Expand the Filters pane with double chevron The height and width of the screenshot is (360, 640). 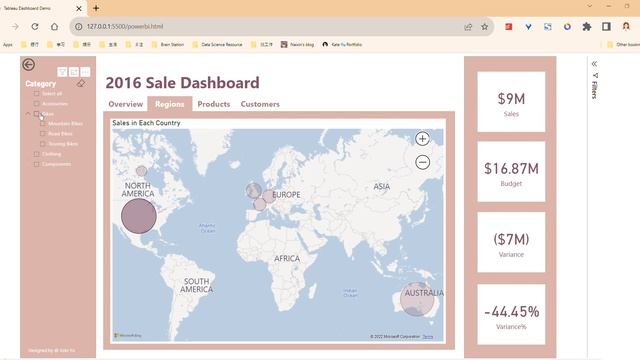594,64
